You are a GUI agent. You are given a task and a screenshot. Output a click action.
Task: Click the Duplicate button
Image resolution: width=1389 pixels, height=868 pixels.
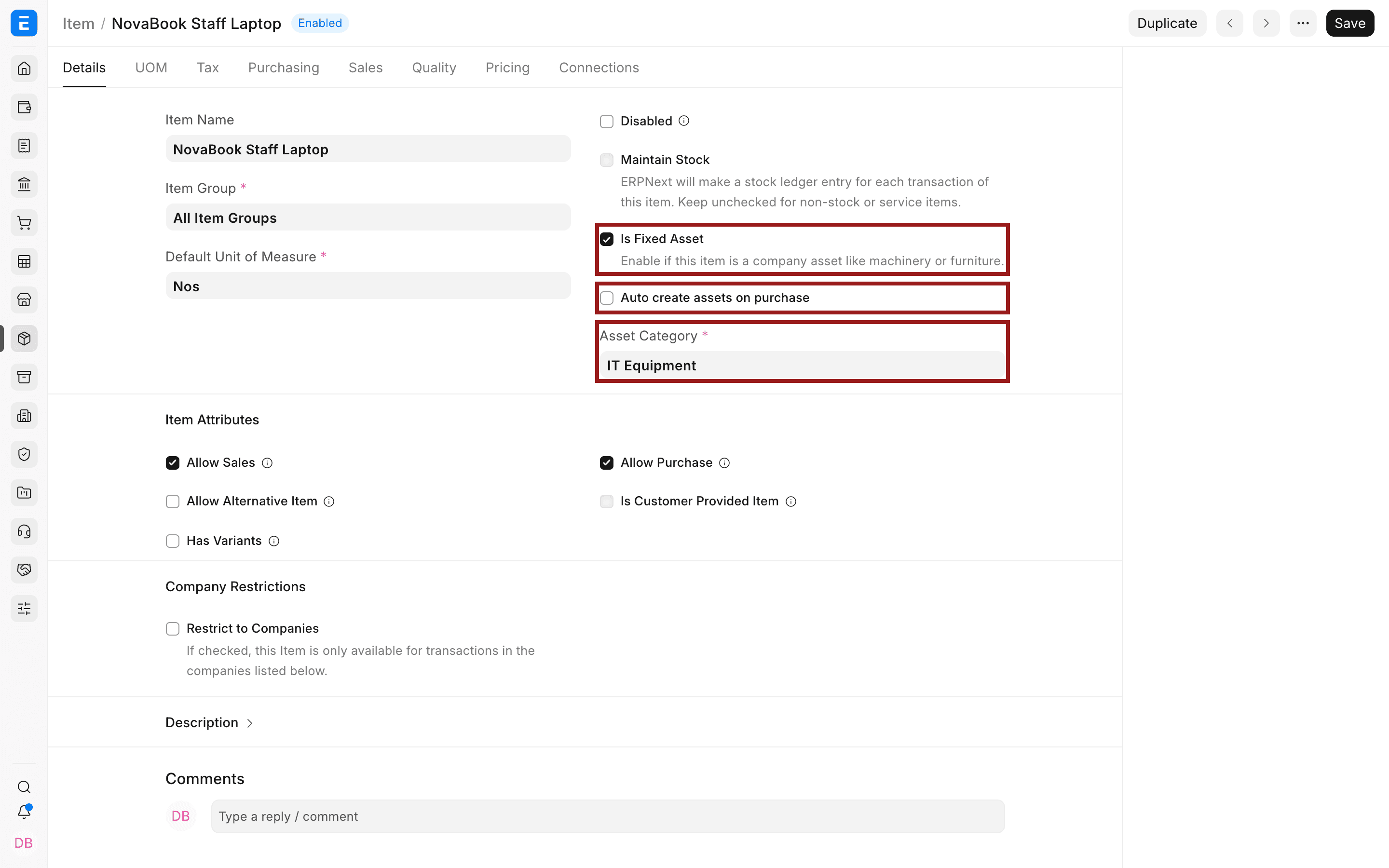(x=1167, y=23)
